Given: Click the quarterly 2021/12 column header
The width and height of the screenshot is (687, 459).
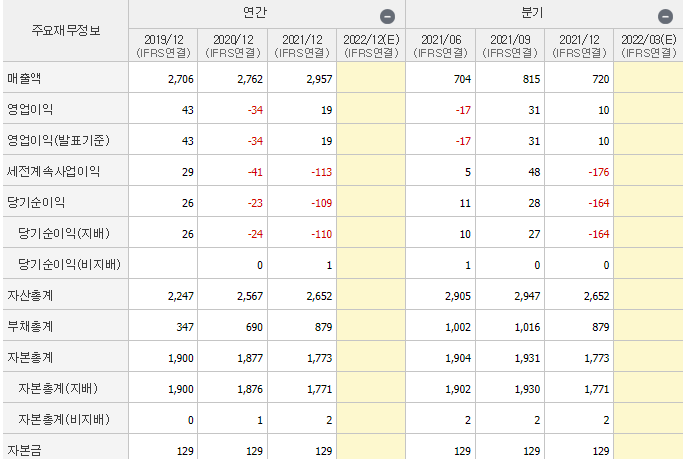Looking at the screenshot, I should pyautogui.click(x=579, y=46).
